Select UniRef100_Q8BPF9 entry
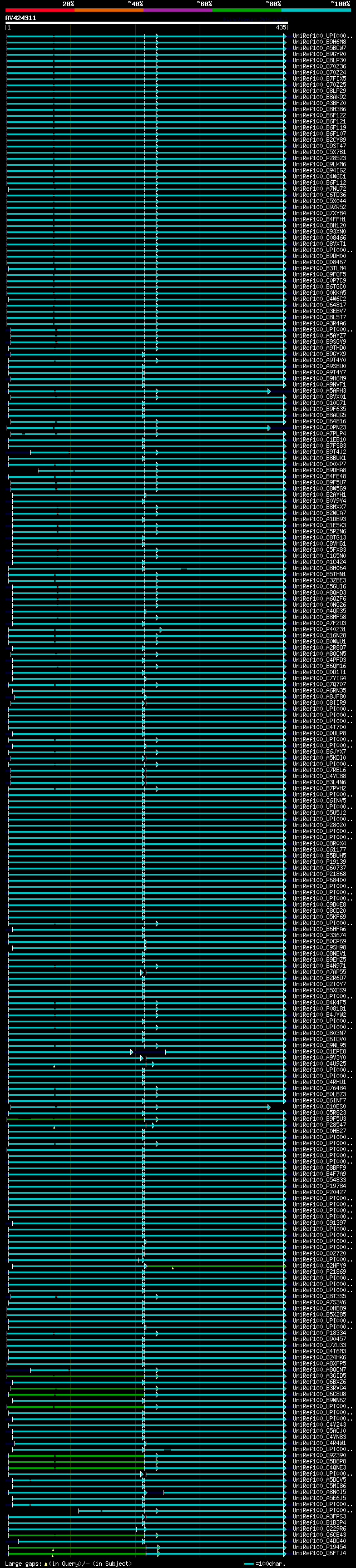356x1568 pixels. point(319,1168)
